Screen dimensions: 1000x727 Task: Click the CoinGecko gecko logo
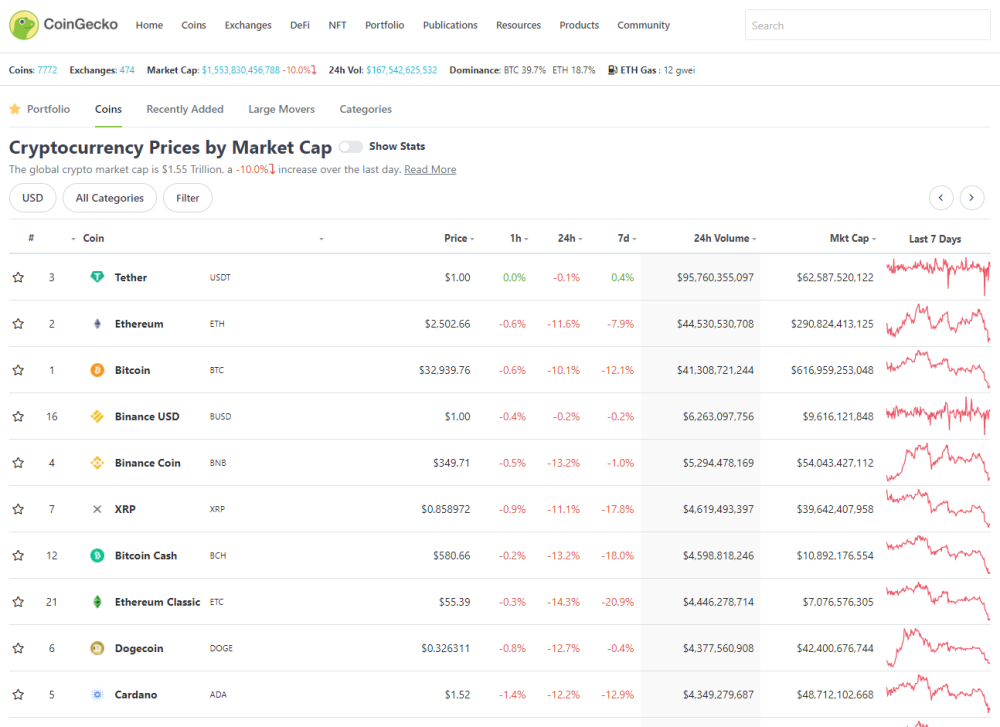point(24,25)
